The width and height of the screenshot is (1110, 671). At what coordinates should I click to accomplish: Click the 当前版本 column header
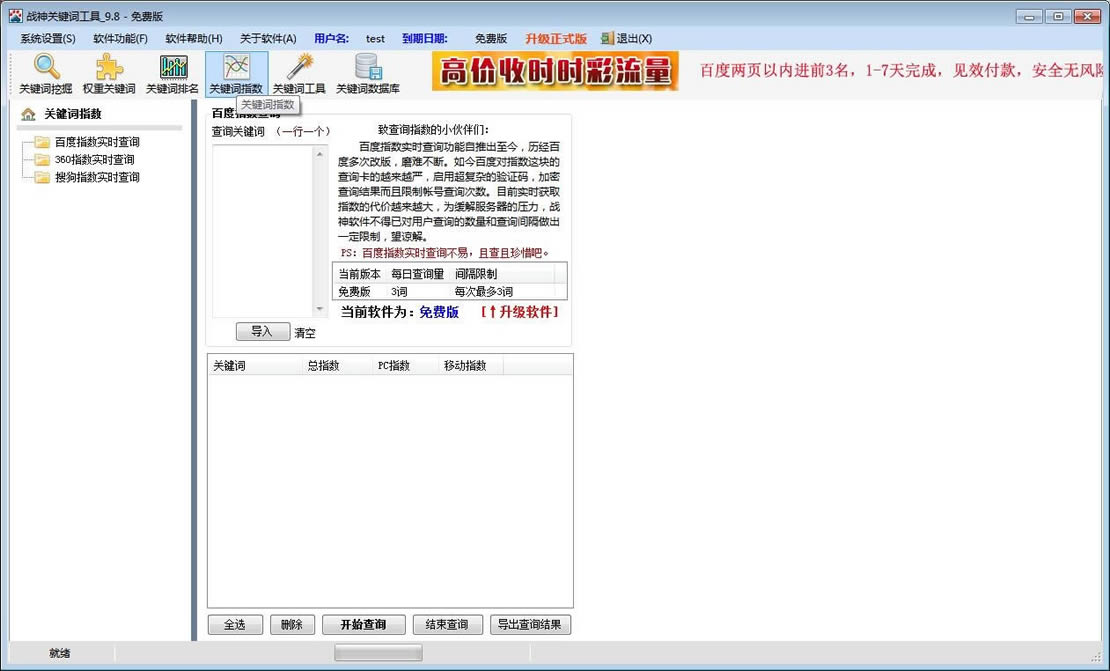coord(360,274)
